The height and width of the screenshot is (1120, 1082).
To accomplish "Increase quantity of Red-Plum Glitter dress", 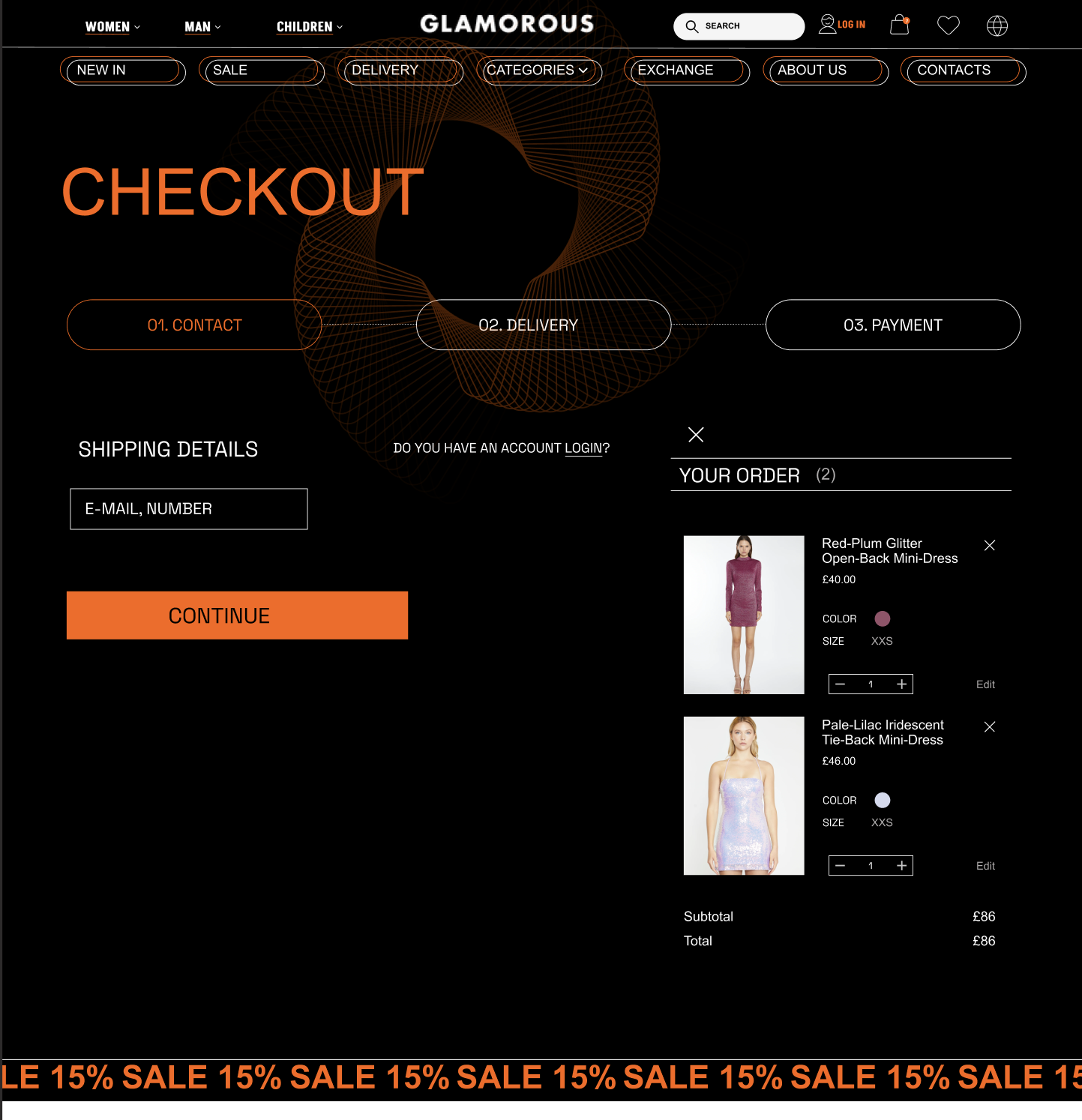I will click(x=901, y=684).
